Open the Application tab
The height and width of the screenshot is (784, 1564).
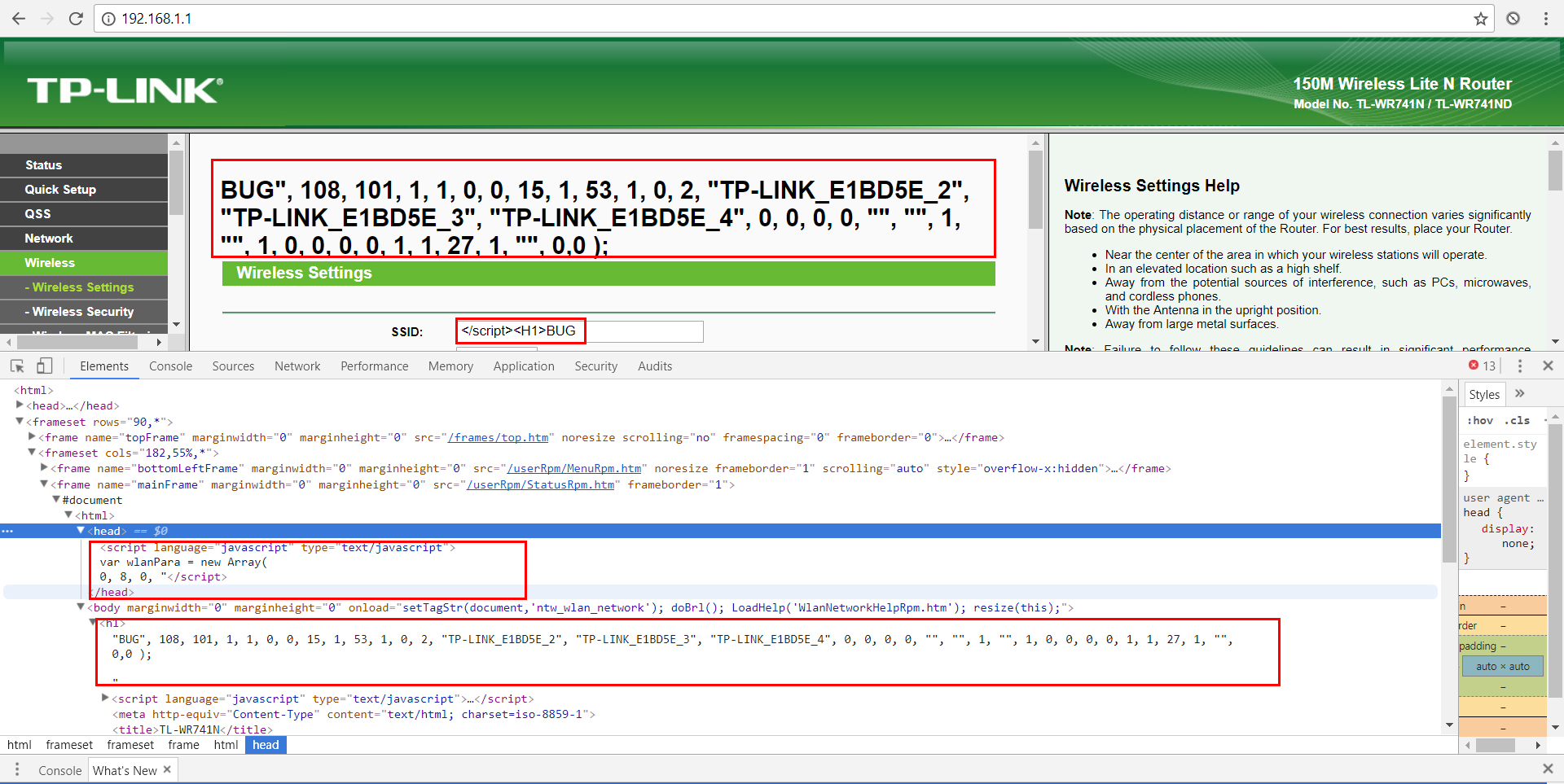click(x=524, y=366)
